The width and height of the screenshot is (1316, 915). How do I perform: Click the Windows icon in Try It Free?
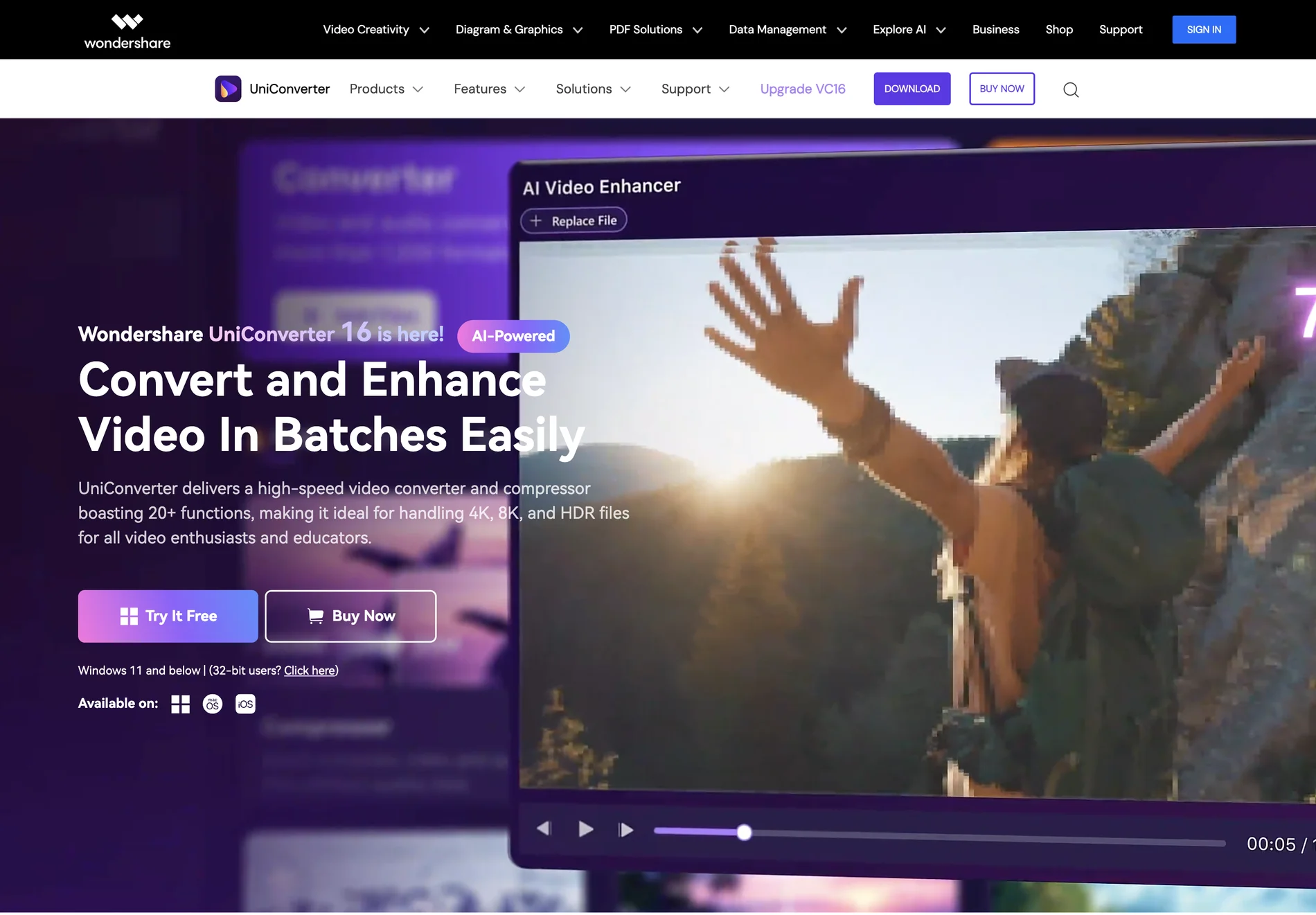pyautogui.click(x=129, y=616)
